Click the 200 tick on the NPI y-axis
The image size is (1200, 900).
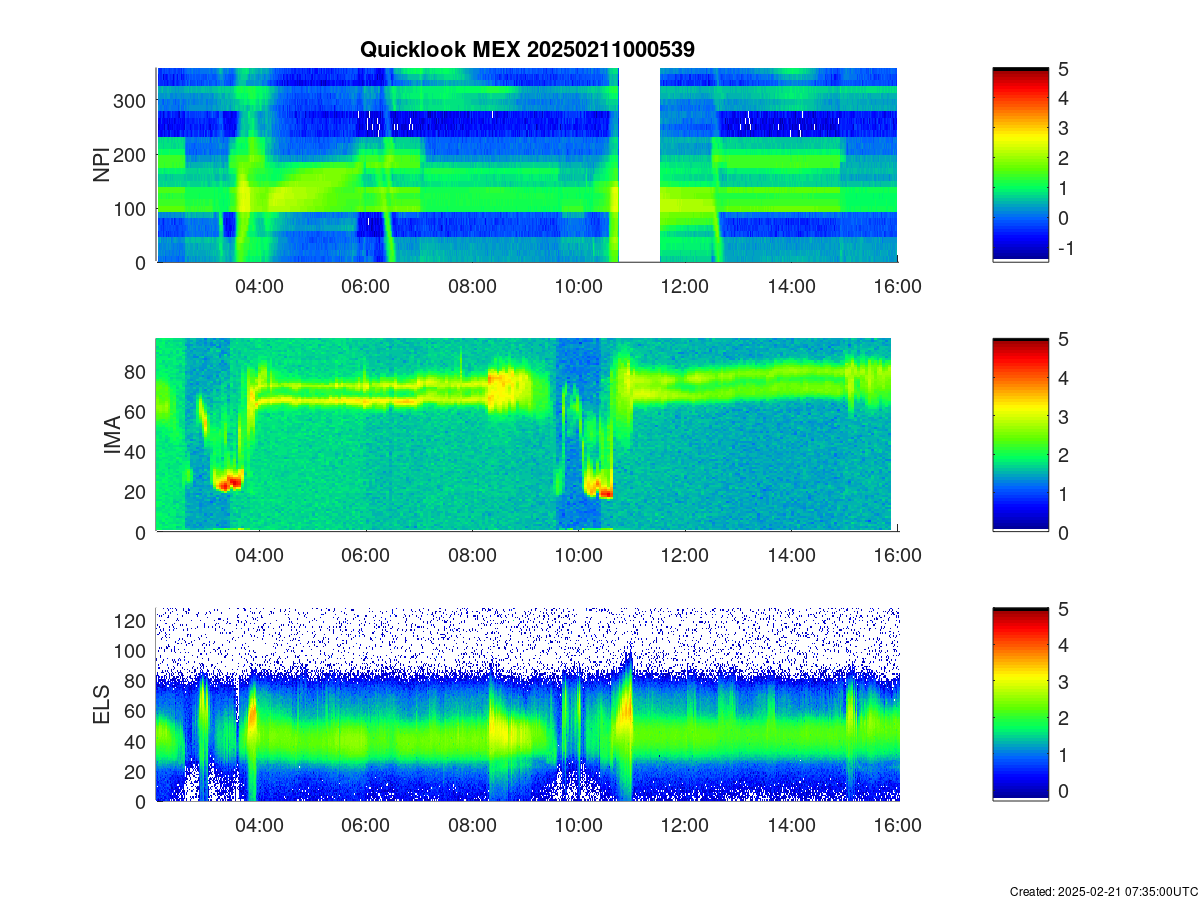click(x=131, y=154)
